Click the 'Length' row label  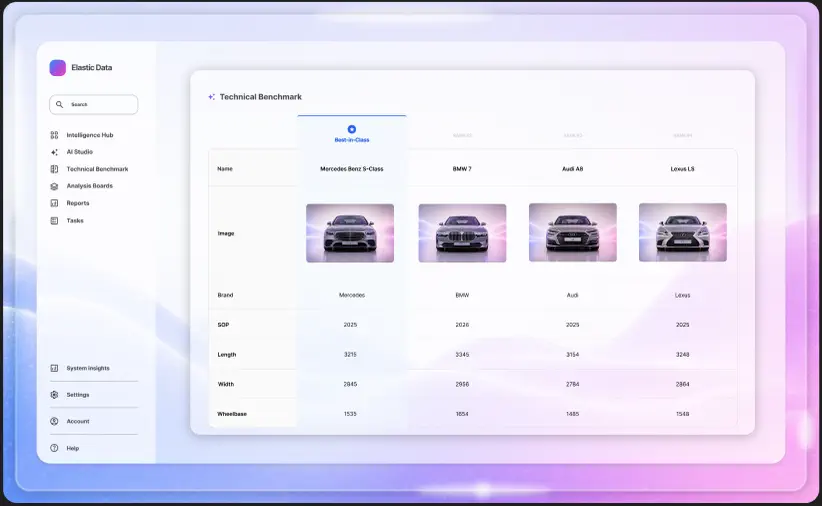(x=227, y=354)
